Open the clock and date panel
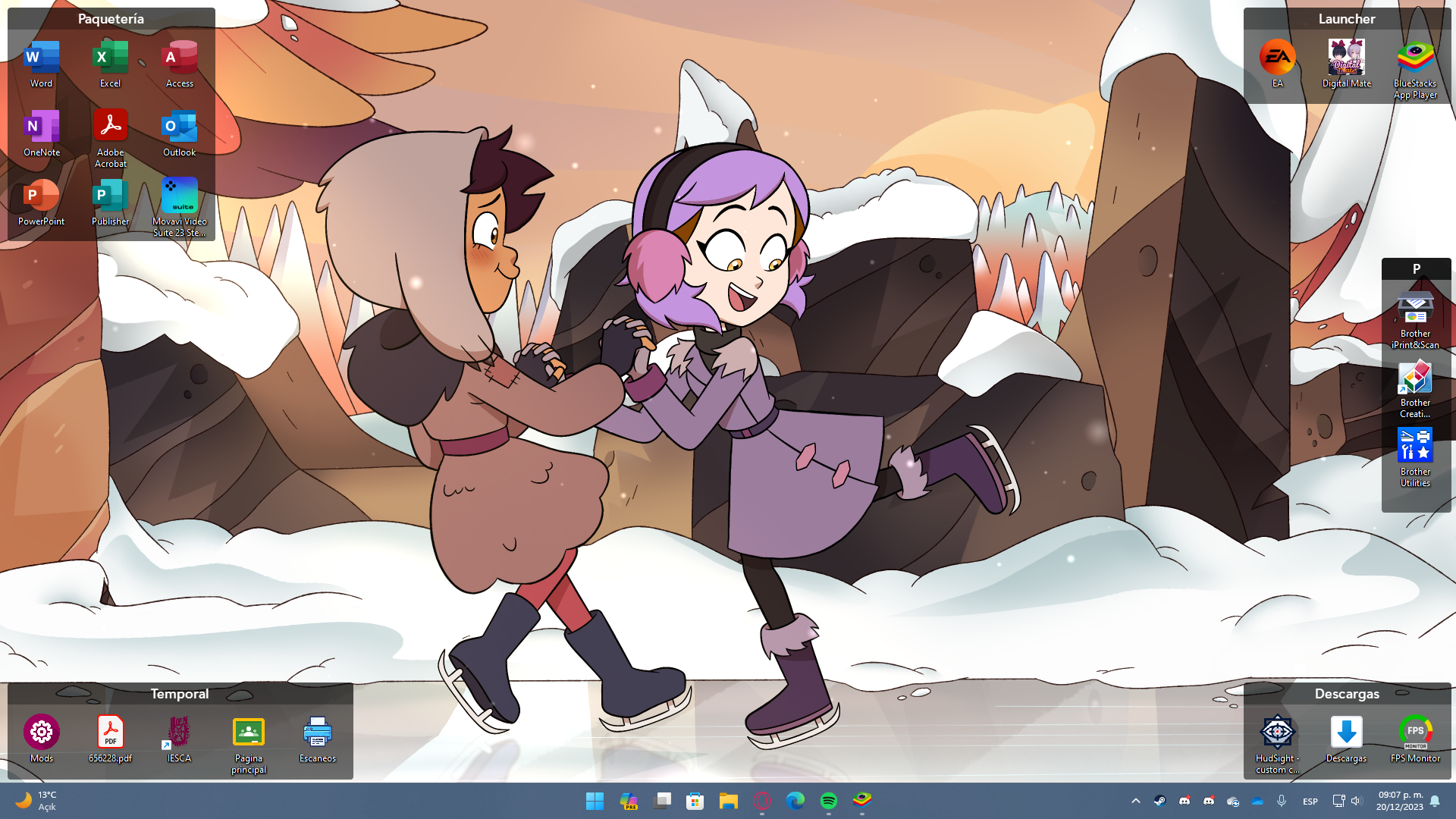 [1400, 801]
